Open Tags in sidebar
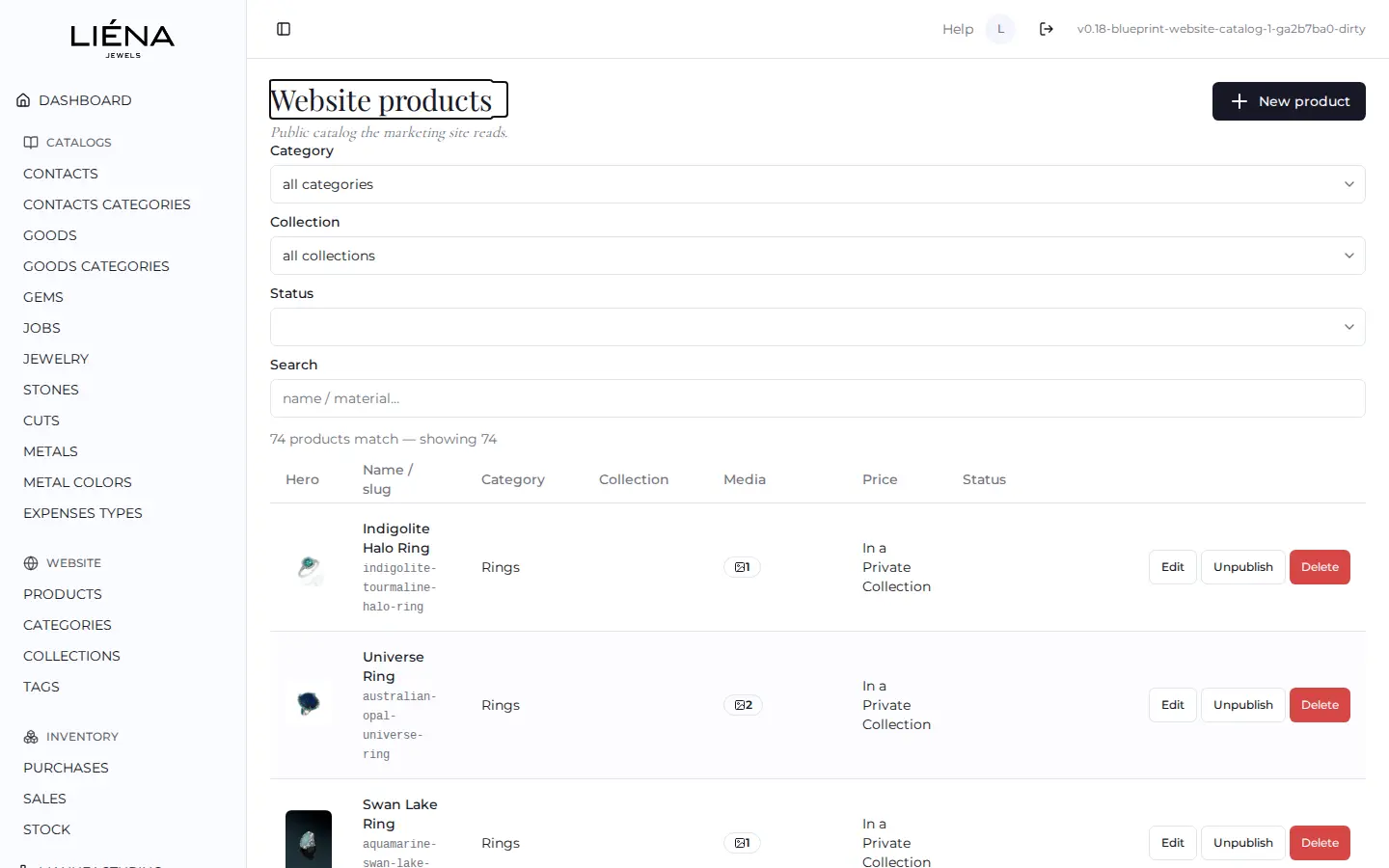This screenshot has height=868, width=1389. coord(41,687)
